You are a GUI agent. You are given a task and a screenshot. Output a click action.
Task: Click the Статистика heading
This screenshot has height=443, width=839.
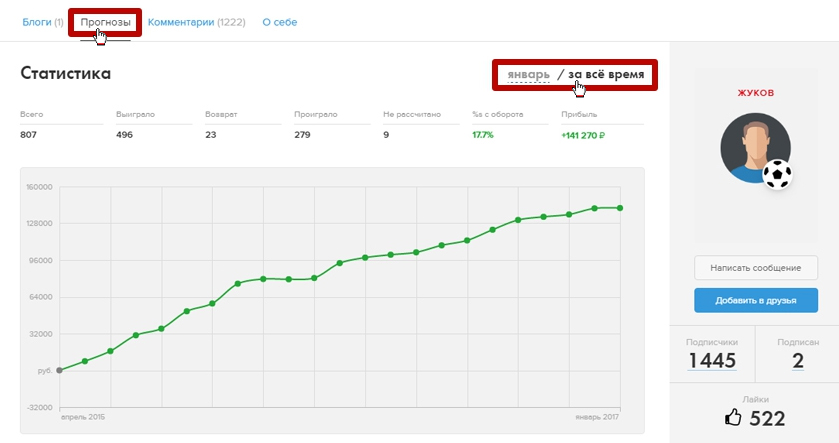click(x=65, y=73)
